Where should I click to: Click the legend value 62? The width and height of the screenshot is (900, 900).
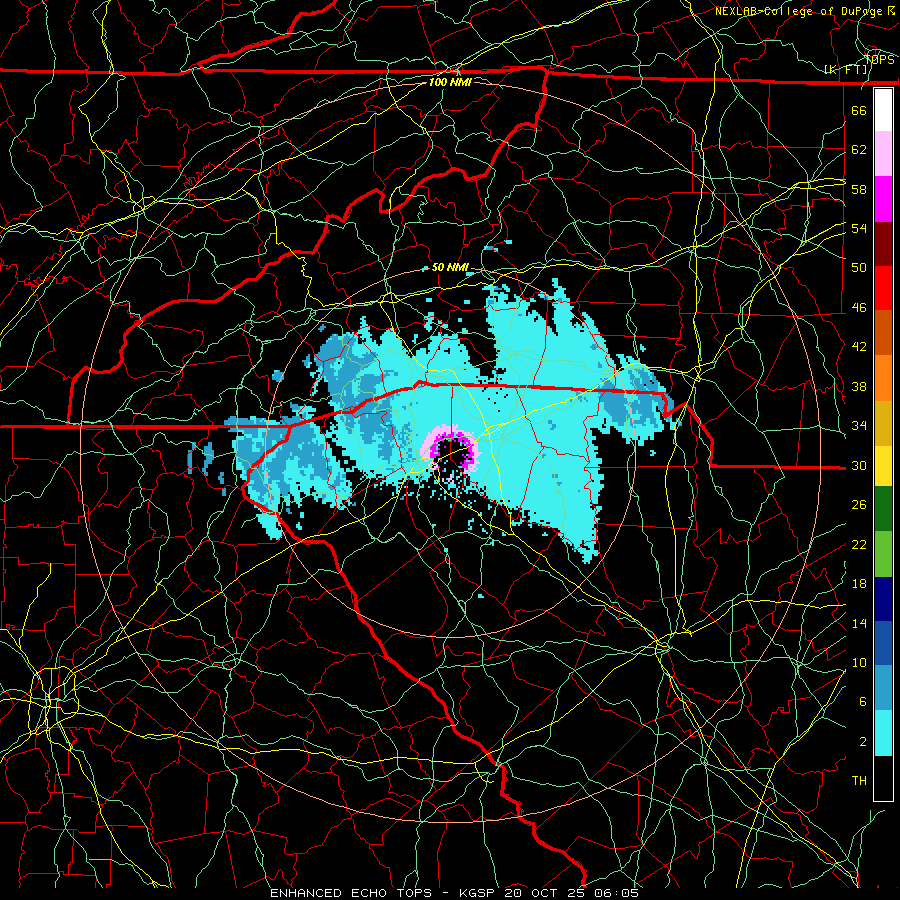point(859,150)
